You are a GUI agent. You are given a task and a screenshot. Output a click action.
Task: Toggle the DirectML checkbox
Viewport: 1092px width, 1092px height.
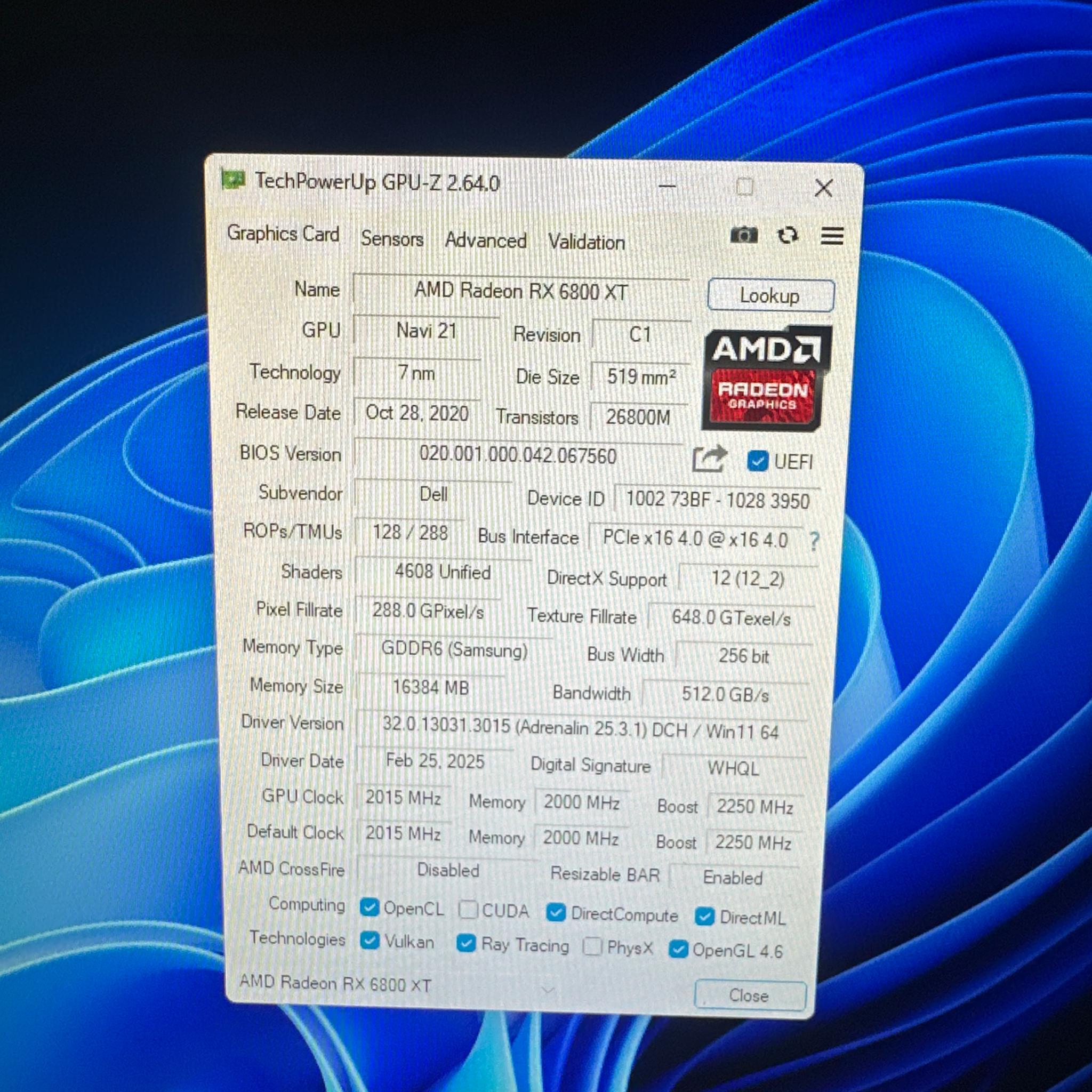coord(704,916)
